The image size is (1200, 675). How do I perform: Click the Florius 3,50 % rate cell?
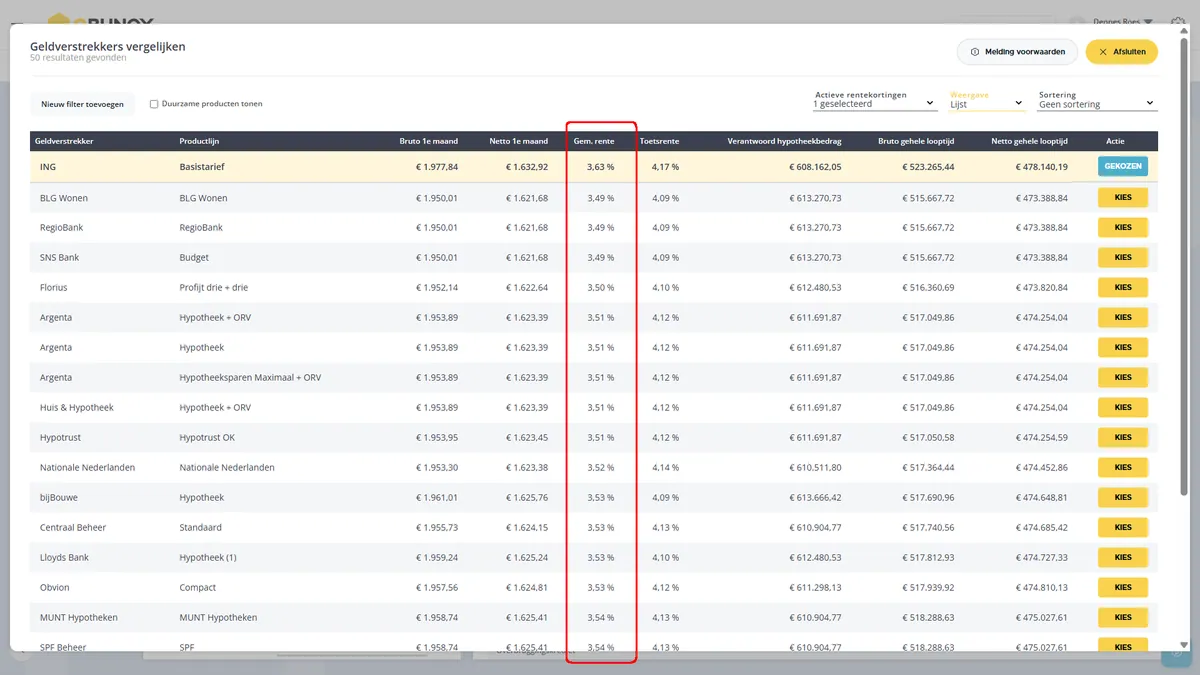pyautogui.click(x=601, y=288)
